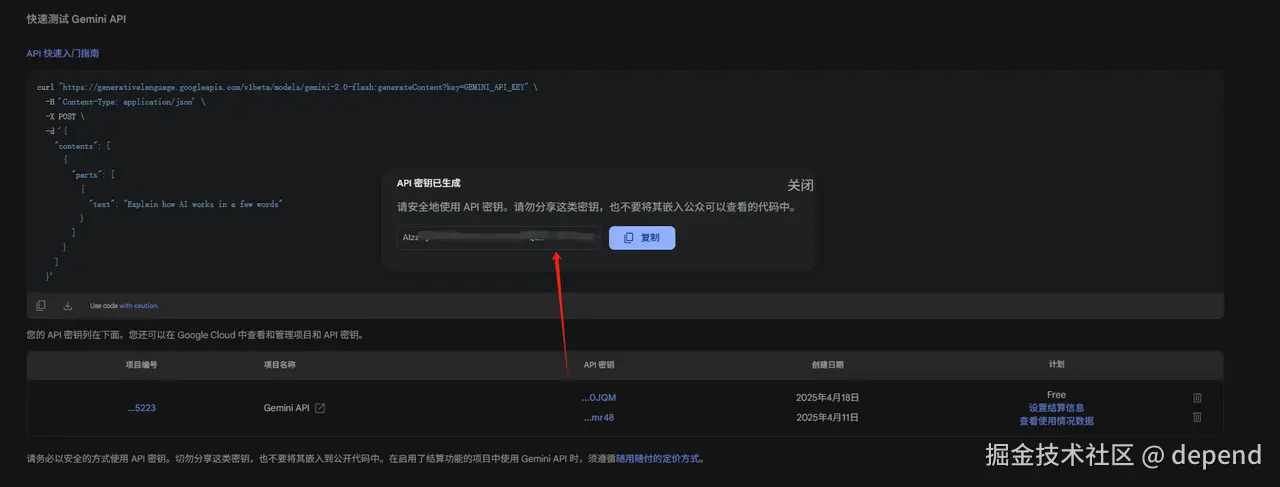The height and width of the screenshot is (487, 1280).
Task: Delete the ...mr48 API key
Action: pyautogui.click(x=1197, y=417)
